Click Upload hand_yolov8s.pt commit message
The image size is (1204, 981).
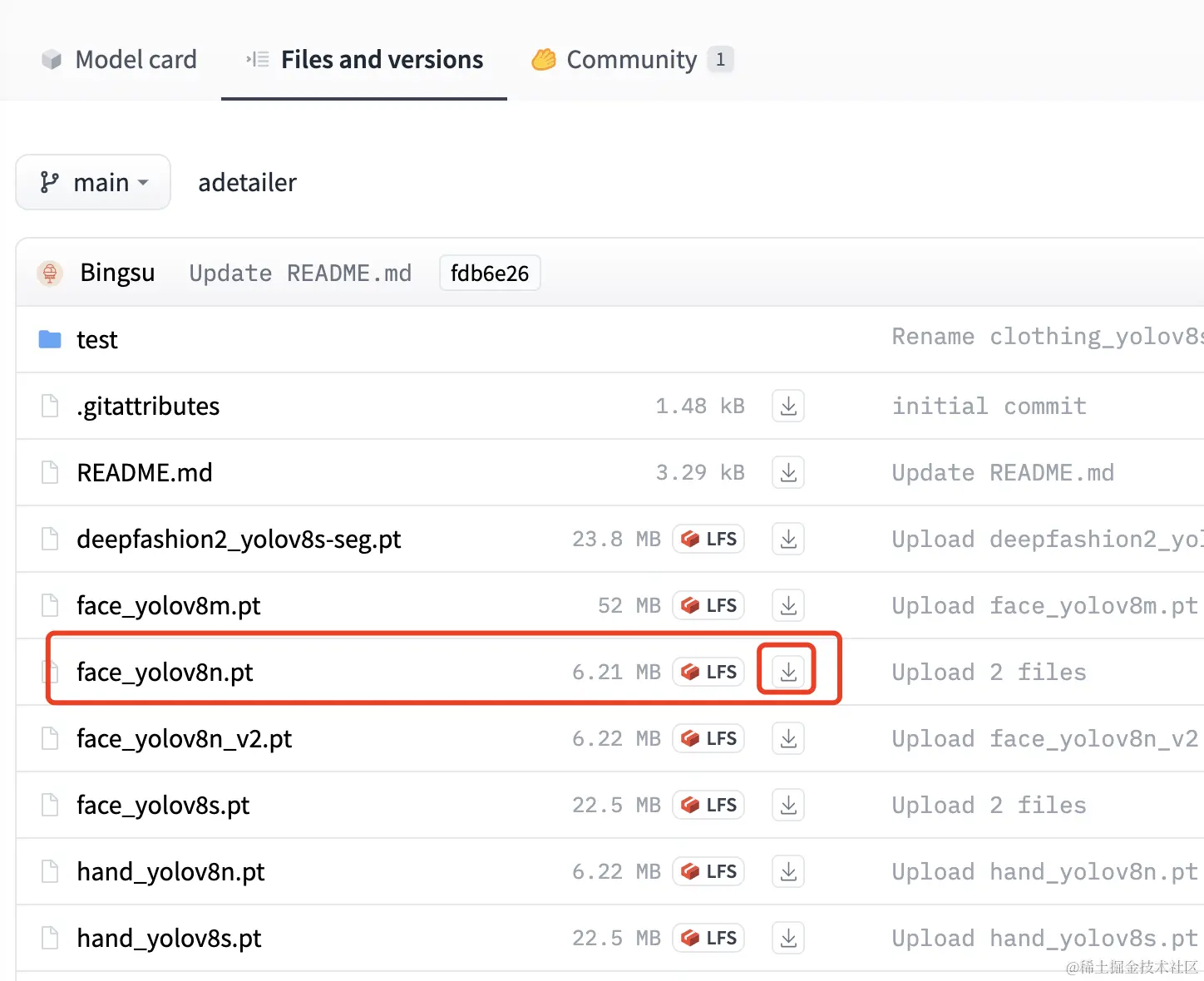[x=1045, y=938]
